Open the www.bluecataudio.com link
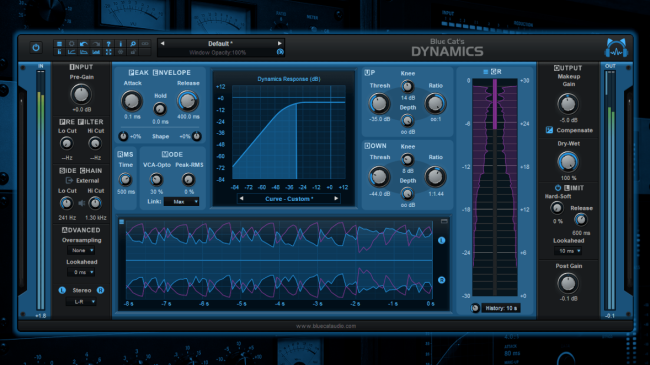 326,326
